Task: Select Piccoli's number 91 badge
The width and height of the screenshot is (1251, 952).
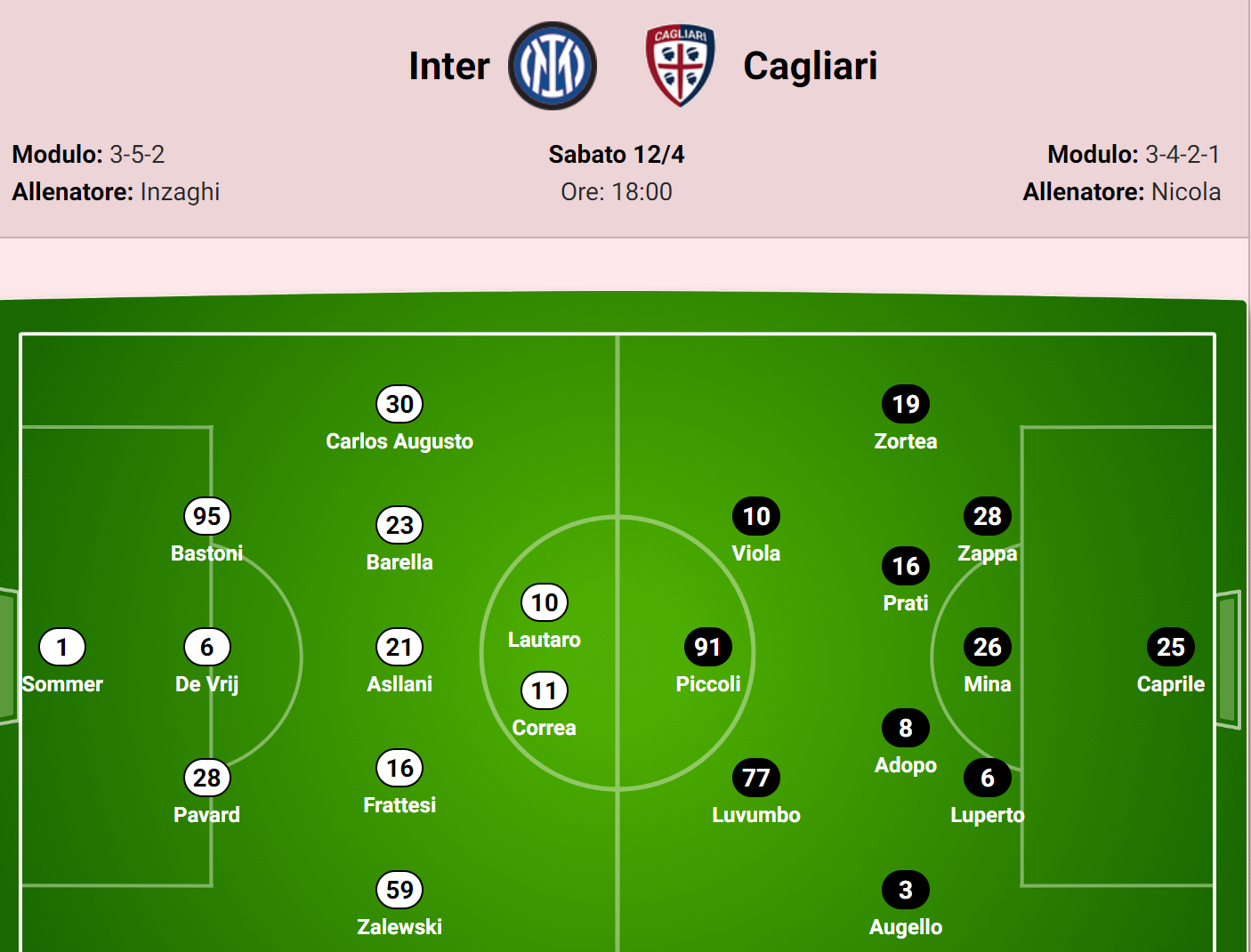Action: pyautogui.click(x=708, y=647)
